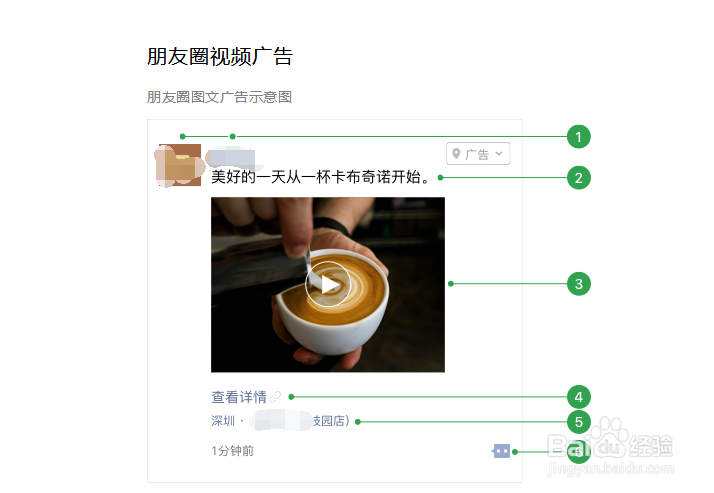Open the 广告 dropdown menu

coord(478,154)
